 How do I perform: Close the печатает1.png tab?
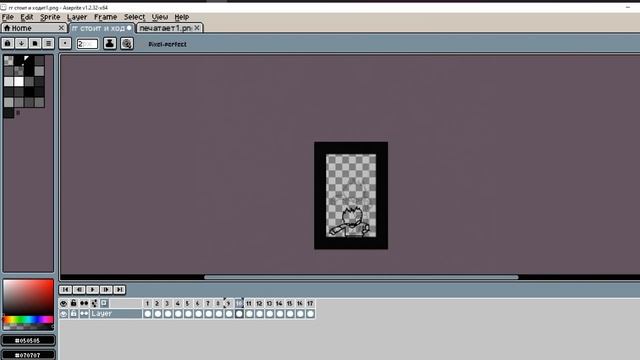(x=197, y=28)
